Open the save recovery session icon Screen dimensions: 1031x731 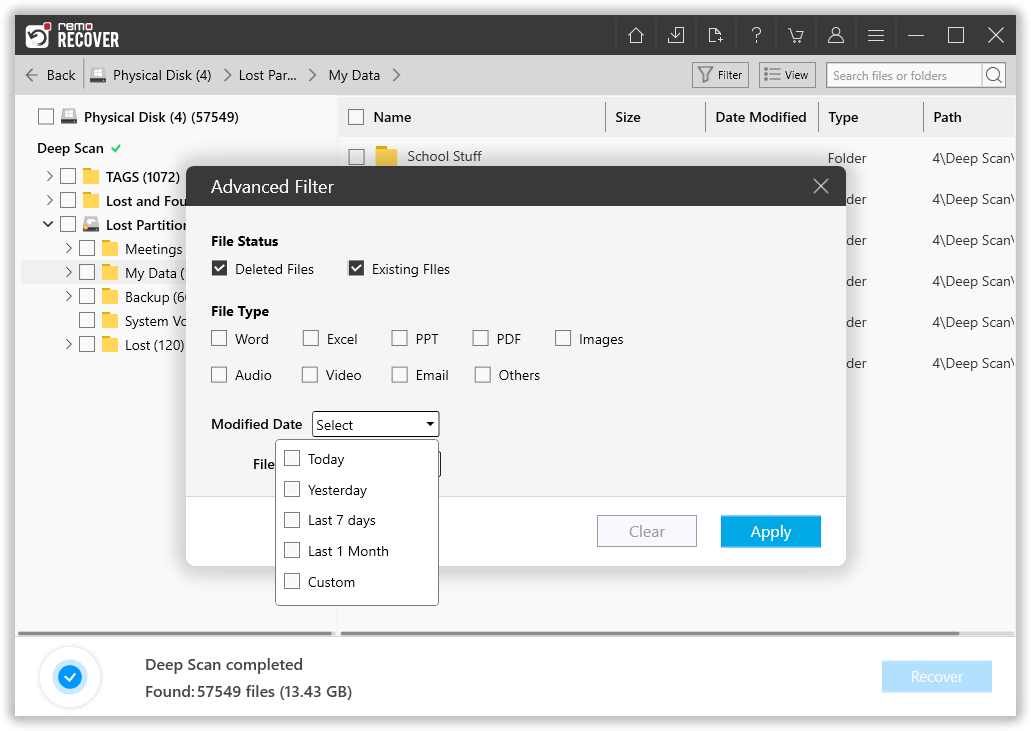tap(675, 35)
